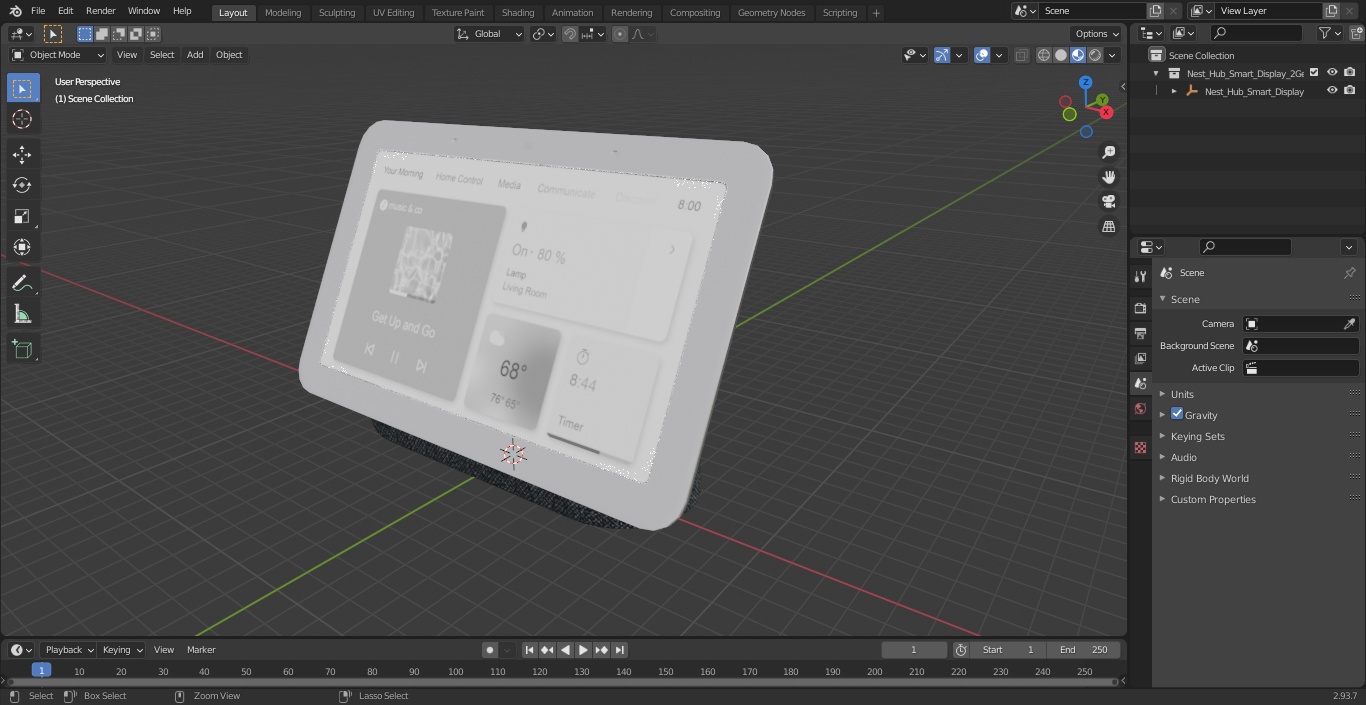
Task: Select material preview shading
Action: (1078, 55)
